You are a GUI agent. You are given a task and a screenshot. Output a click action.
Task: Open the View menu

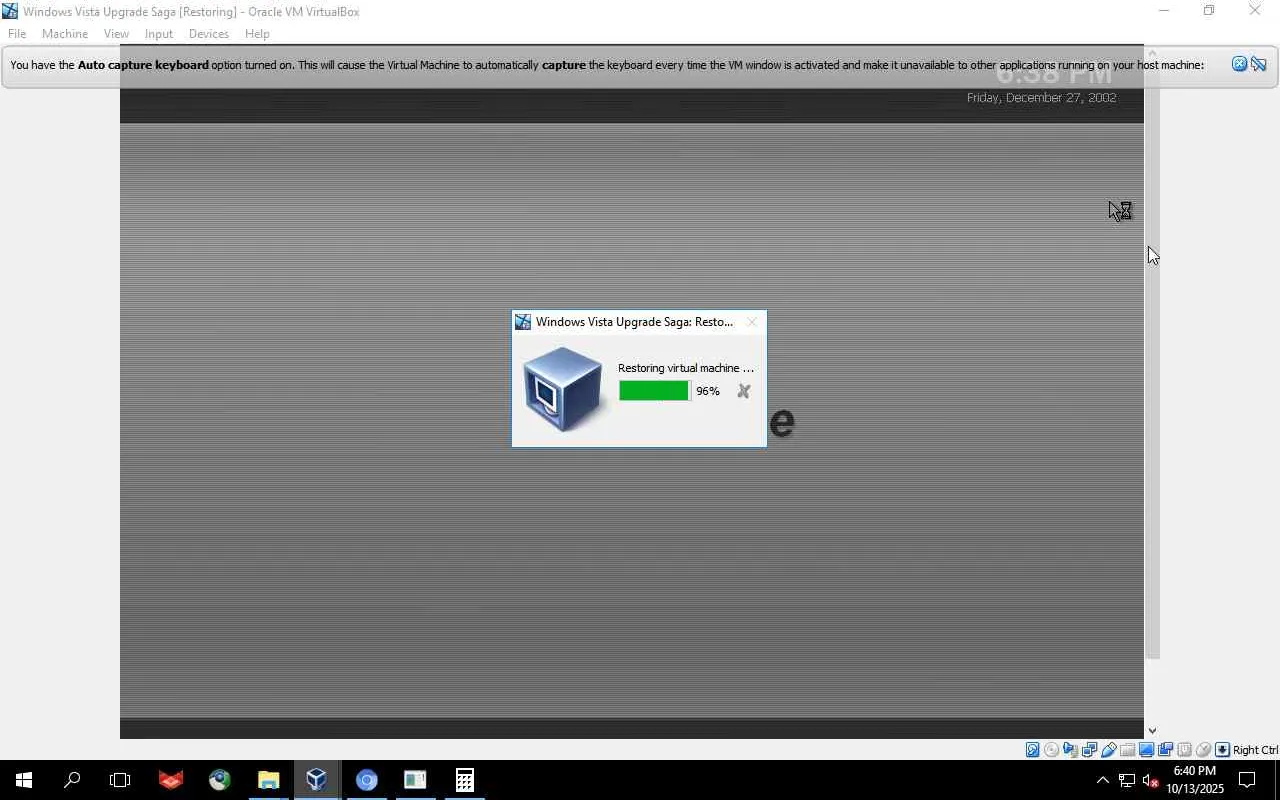116,33
